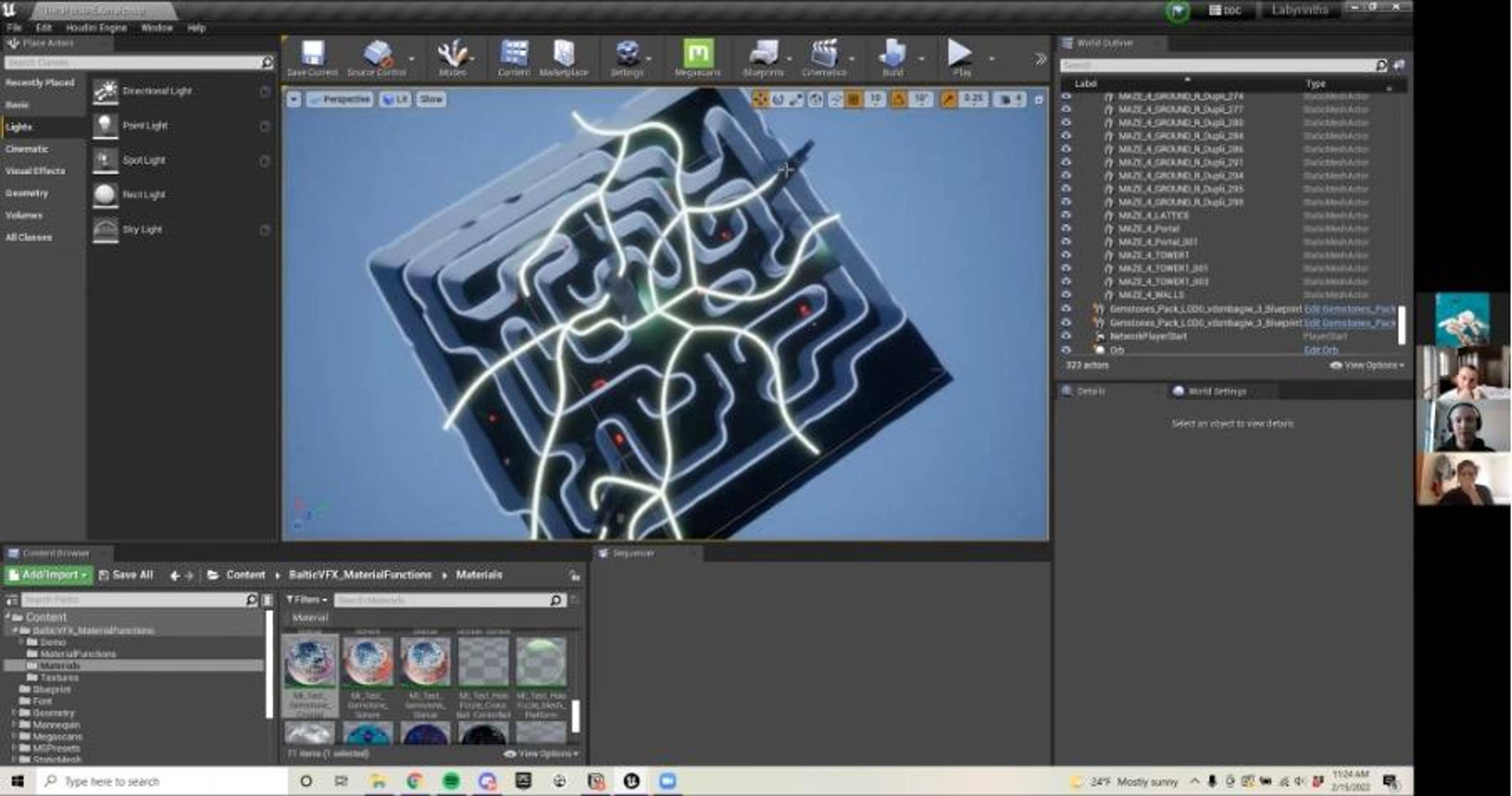Open the viewport options dropdown arrow
This screenshot has width=1512, height=796.
click(x=293, y=100)
